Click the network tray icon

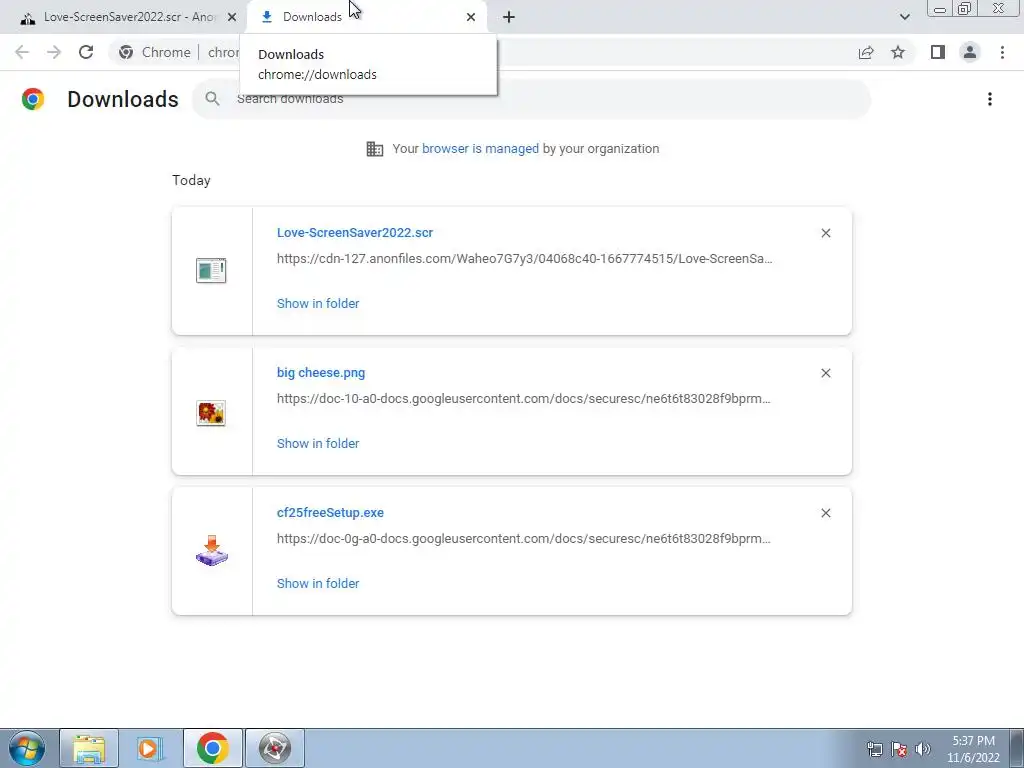click(874, 749)
